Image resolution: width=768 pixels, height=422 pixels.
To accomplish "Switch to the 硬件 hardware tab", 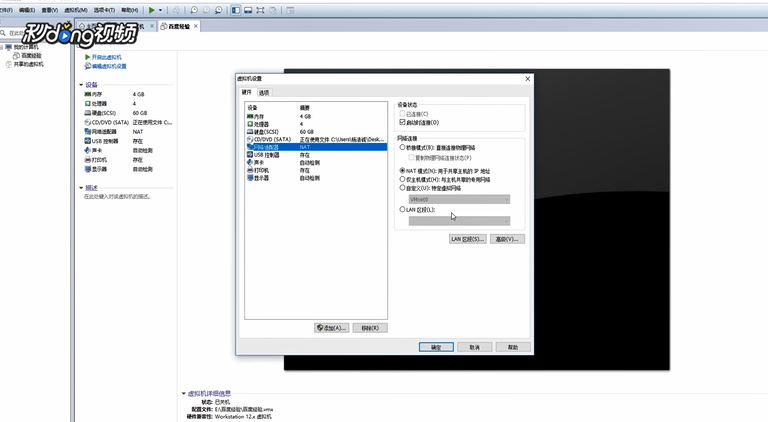I will click(246, 92).
